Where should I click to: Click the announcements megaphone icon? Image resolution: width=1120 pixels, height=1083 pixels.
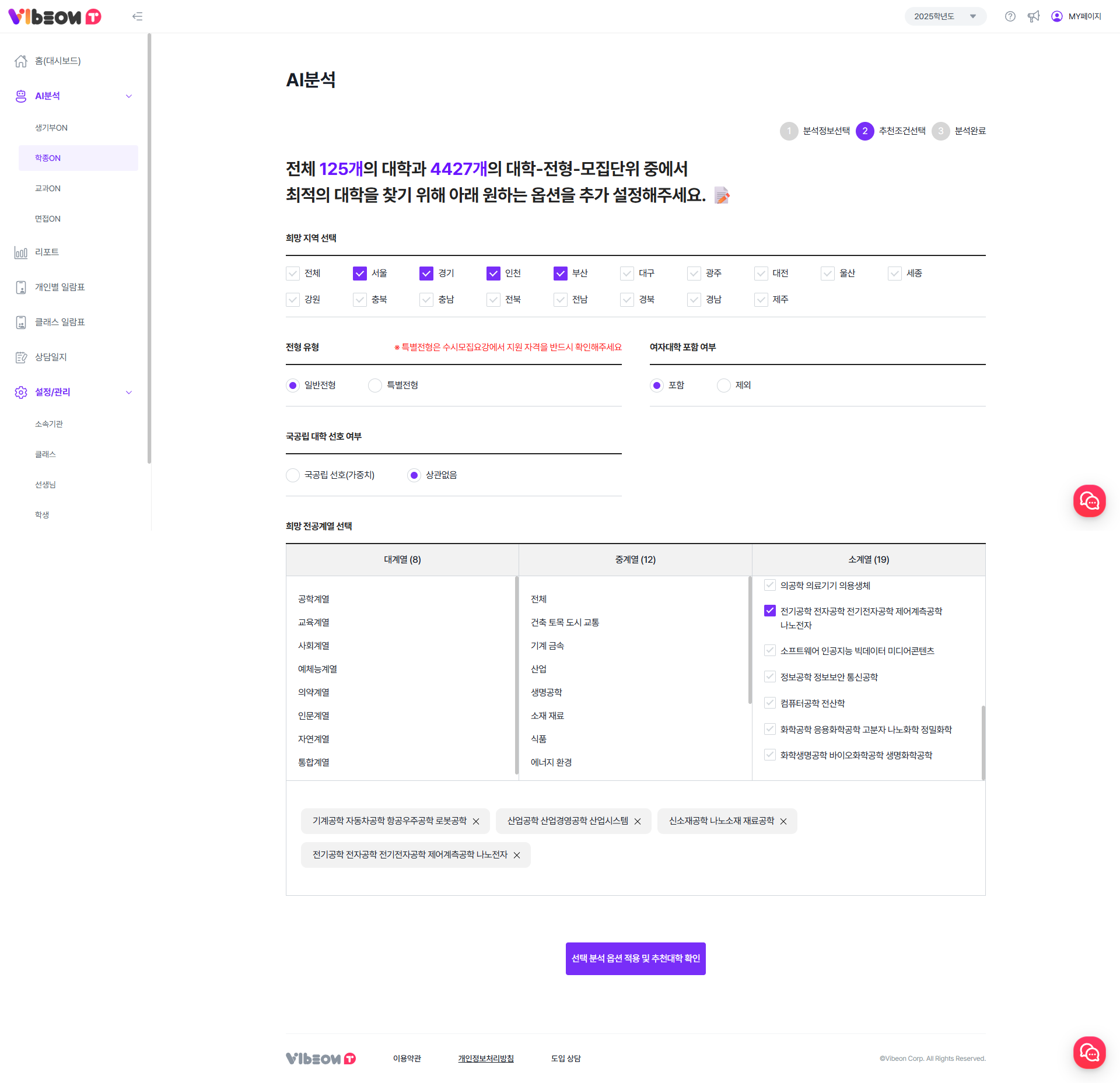click(x=1033, y=16)
